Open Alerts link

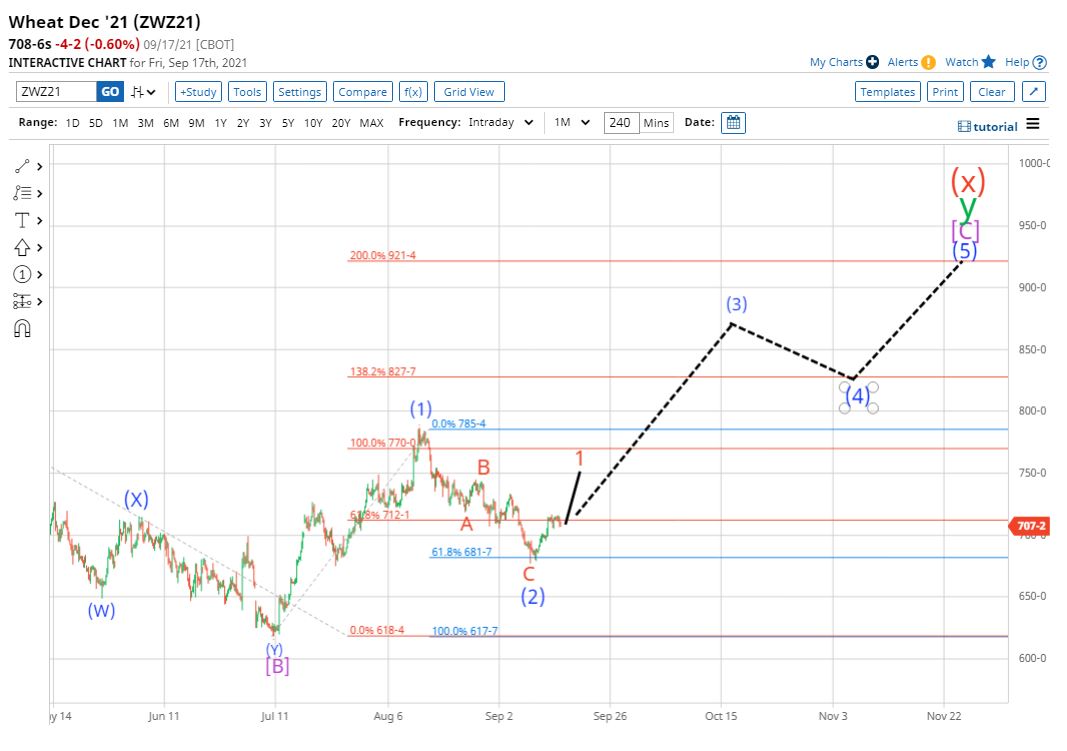point(903,62)
